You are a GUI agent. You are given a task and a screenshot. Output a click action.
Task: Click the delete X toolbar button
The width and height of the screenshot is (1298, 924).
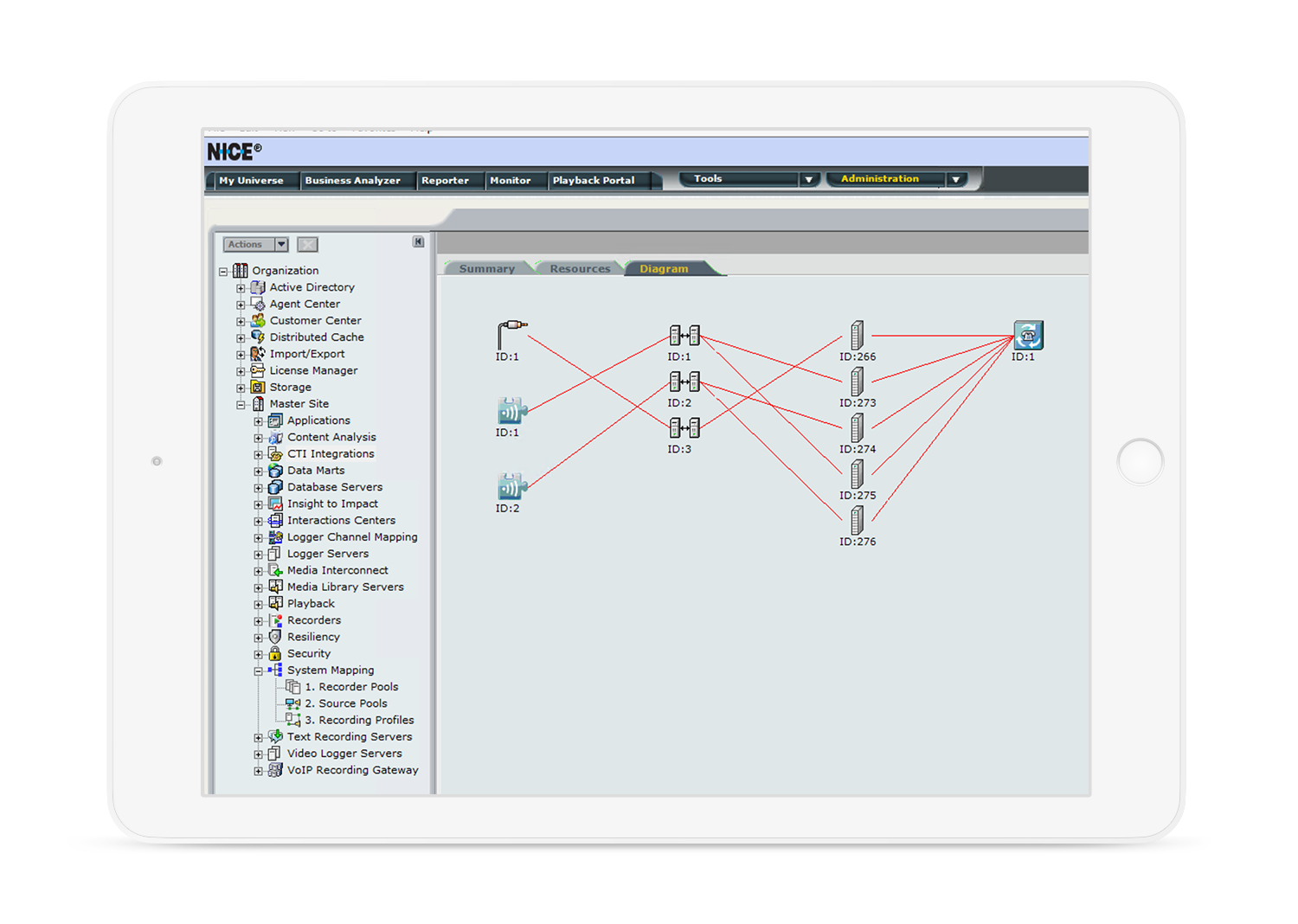307,245
